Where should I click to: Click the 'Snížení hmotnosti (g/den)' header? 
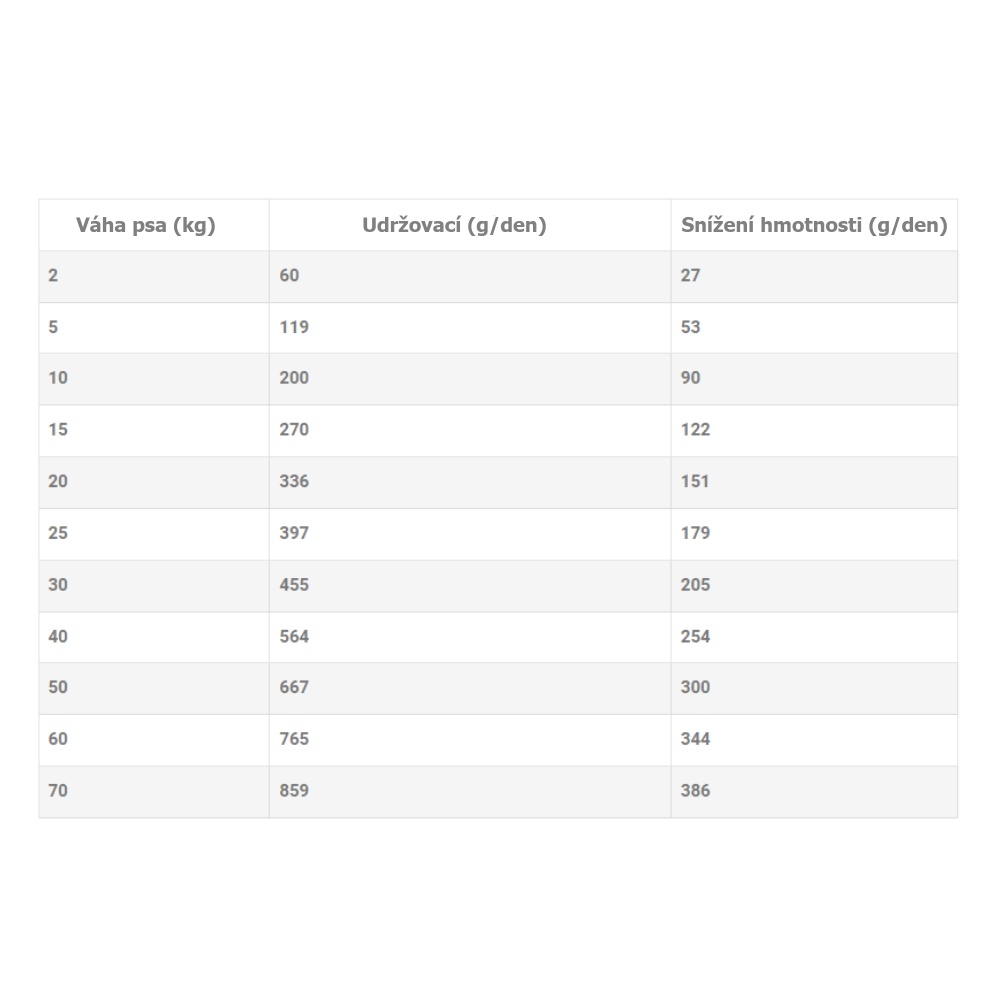(x=814, y=225)
